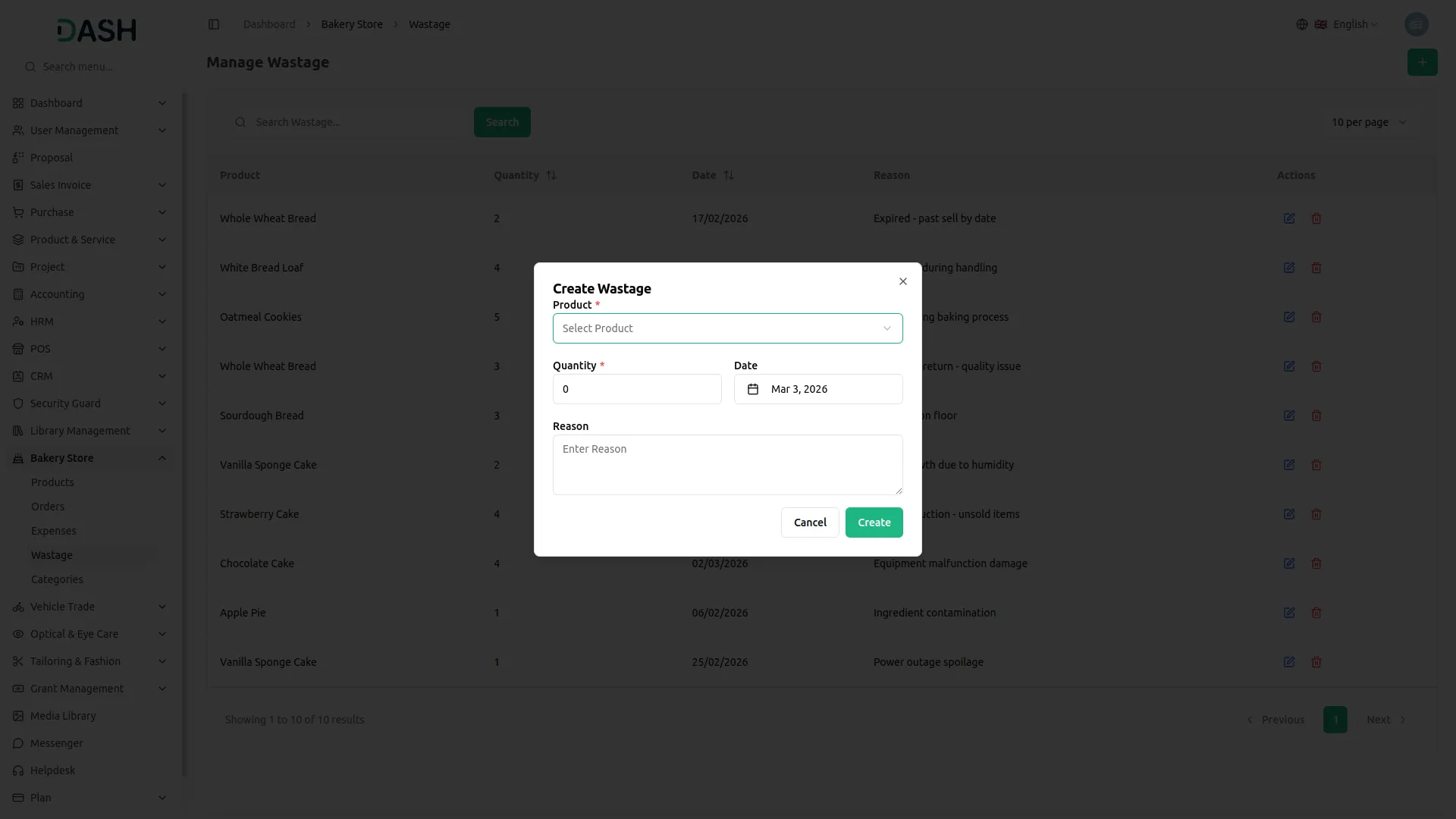Open the 10 per page dropdown
The width and height of the screenshot is (1456, 819).
pos(1369,122)
